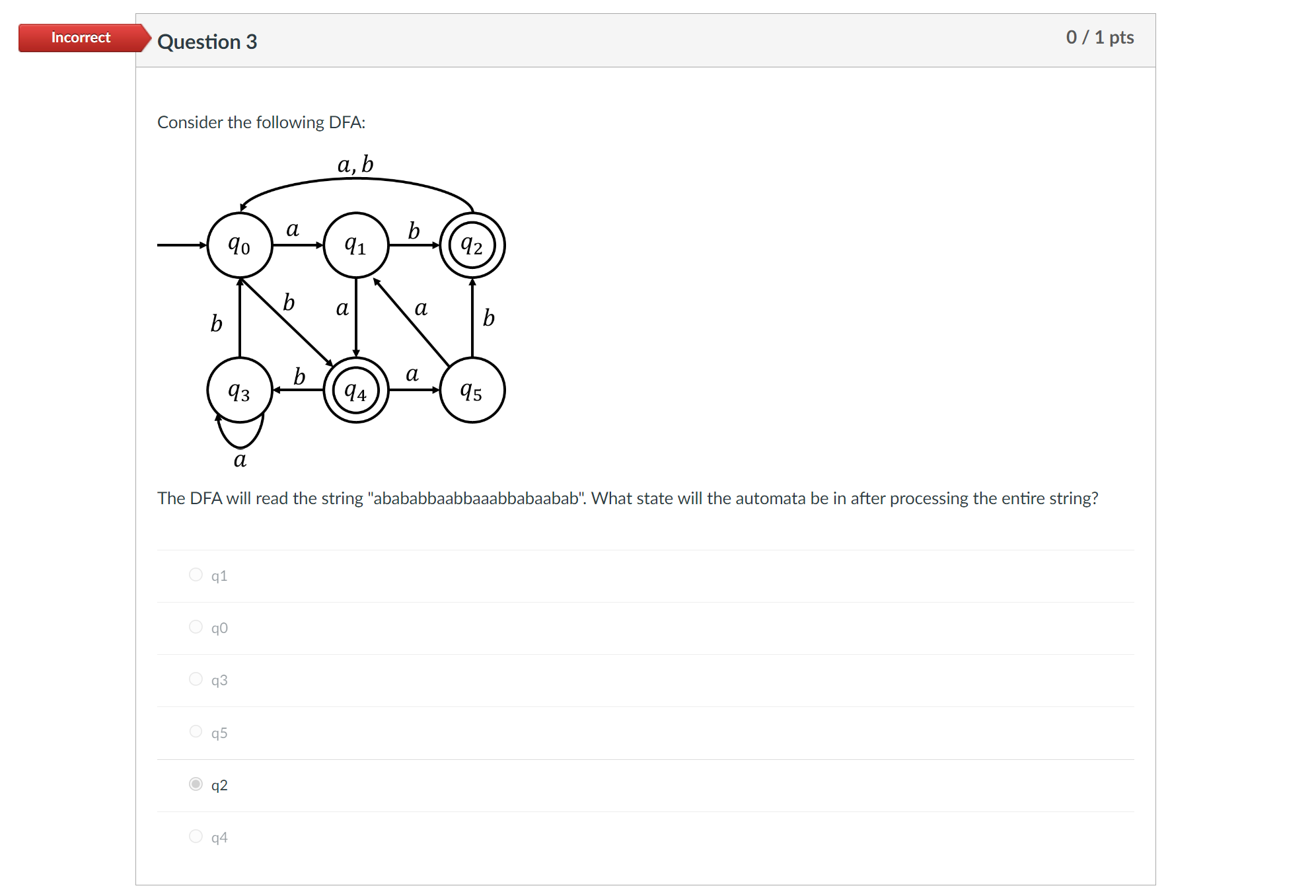Viewport: 1316px width, 896px height.
Task: Click the 'Consider the following DFA:' text
Action: point(262,122)
